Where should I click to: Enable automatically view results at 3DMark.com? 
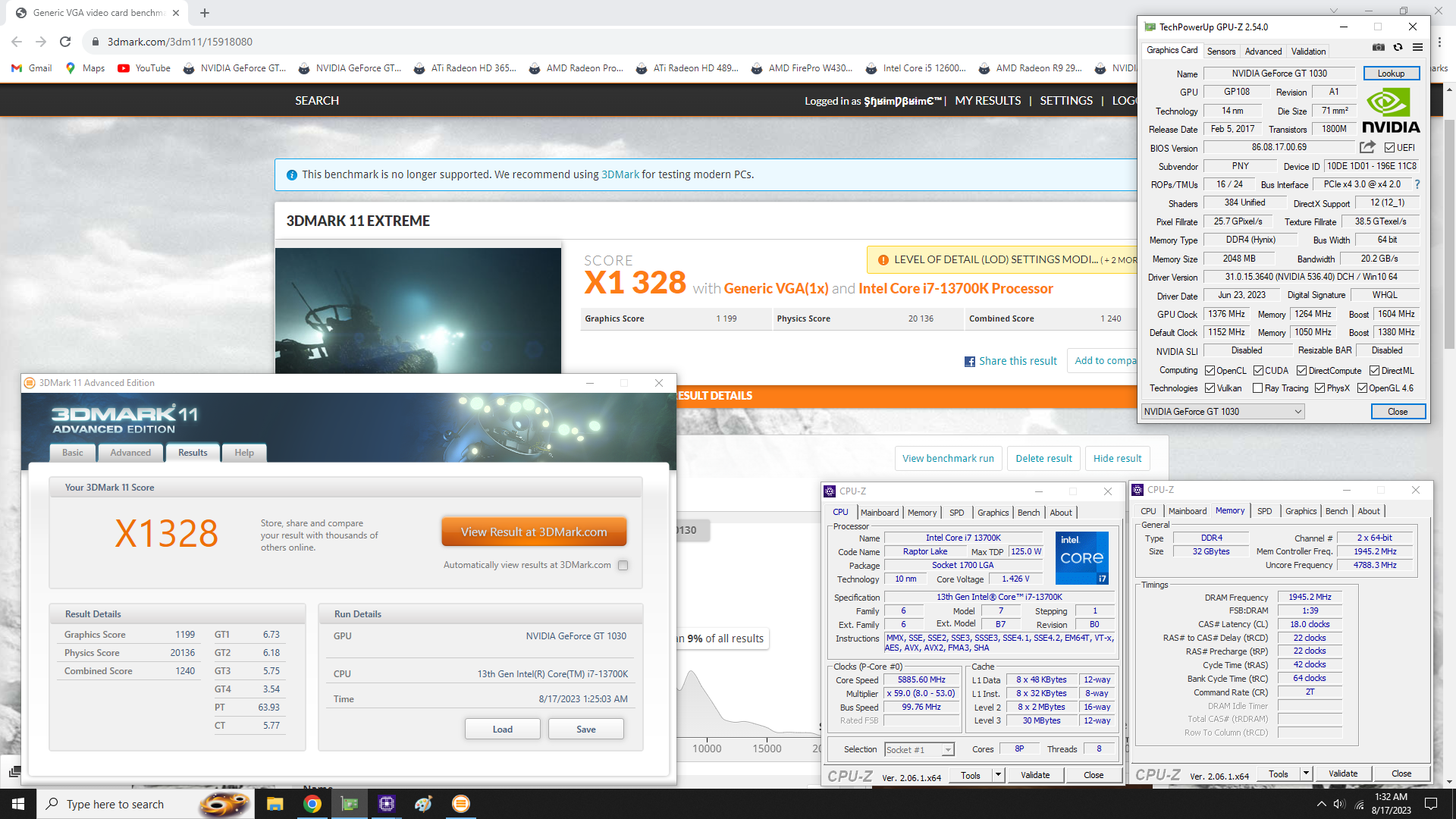623,565
